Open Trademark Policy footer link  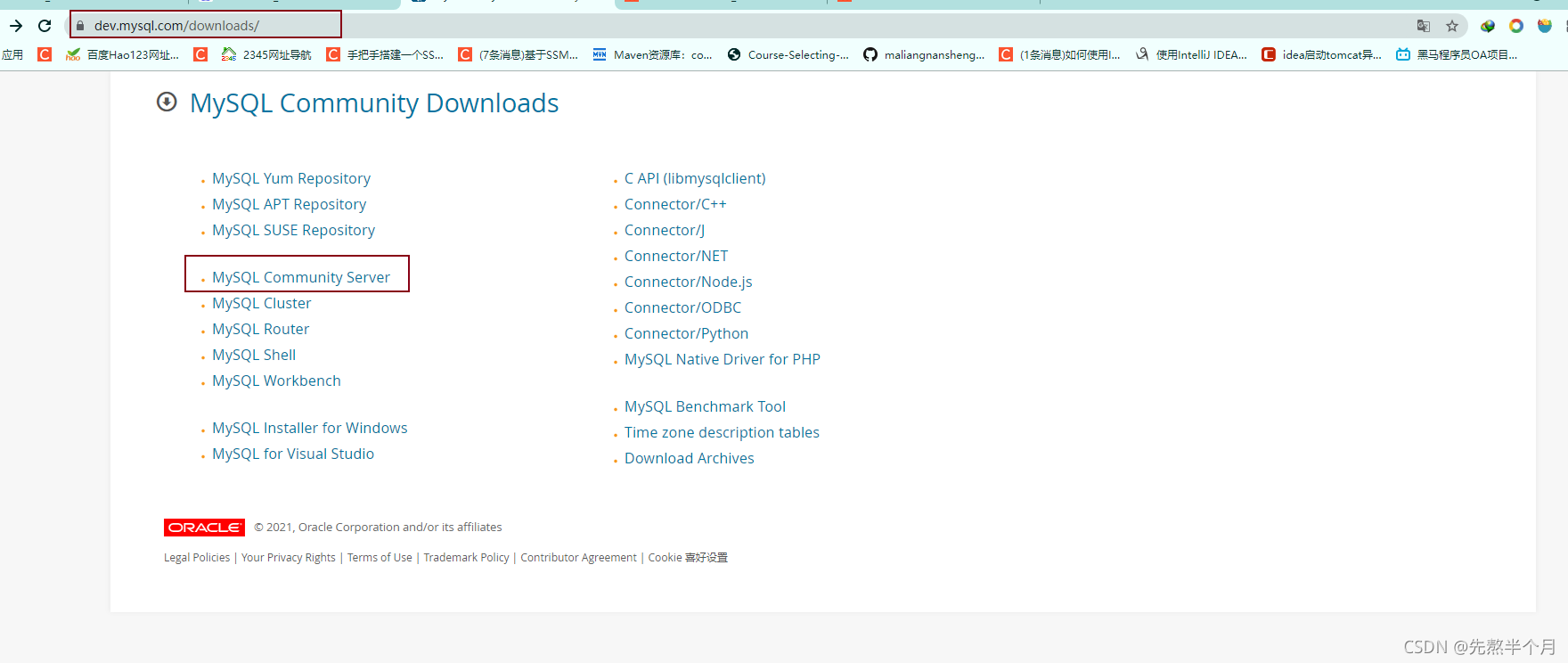pos(466,558)
